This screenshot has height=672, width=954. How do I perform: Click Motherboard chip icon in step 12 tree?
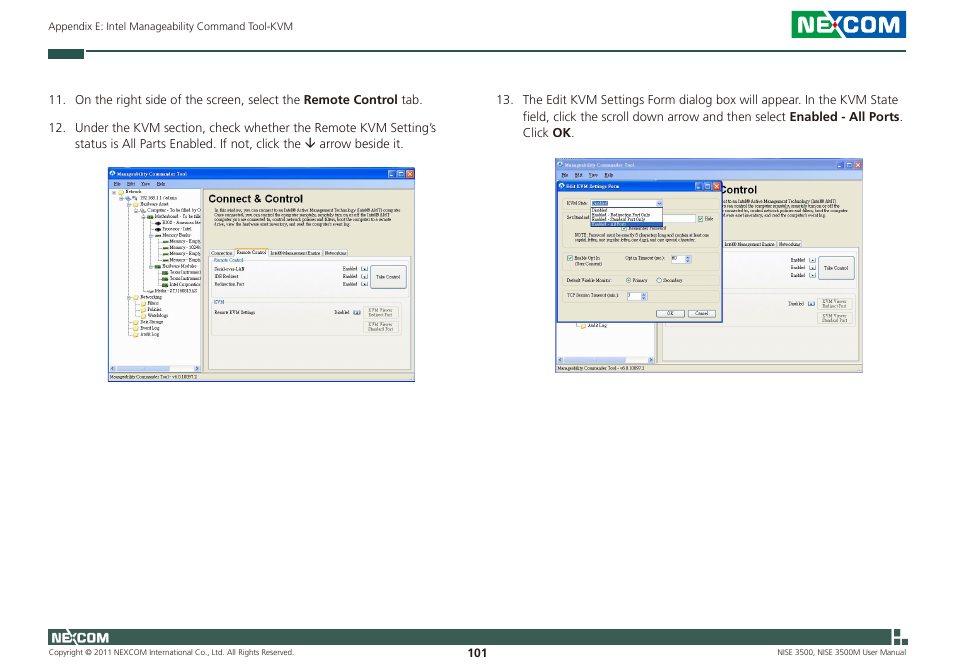(x=150, y=216)
